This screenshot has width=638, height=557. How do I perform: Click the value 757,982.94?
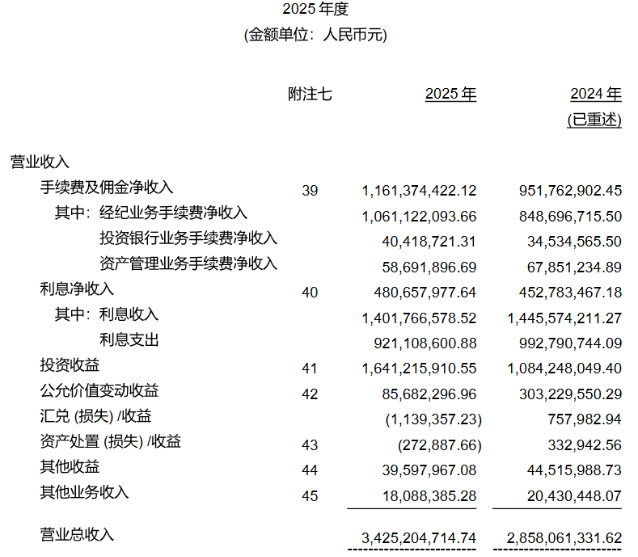(584, 419)
